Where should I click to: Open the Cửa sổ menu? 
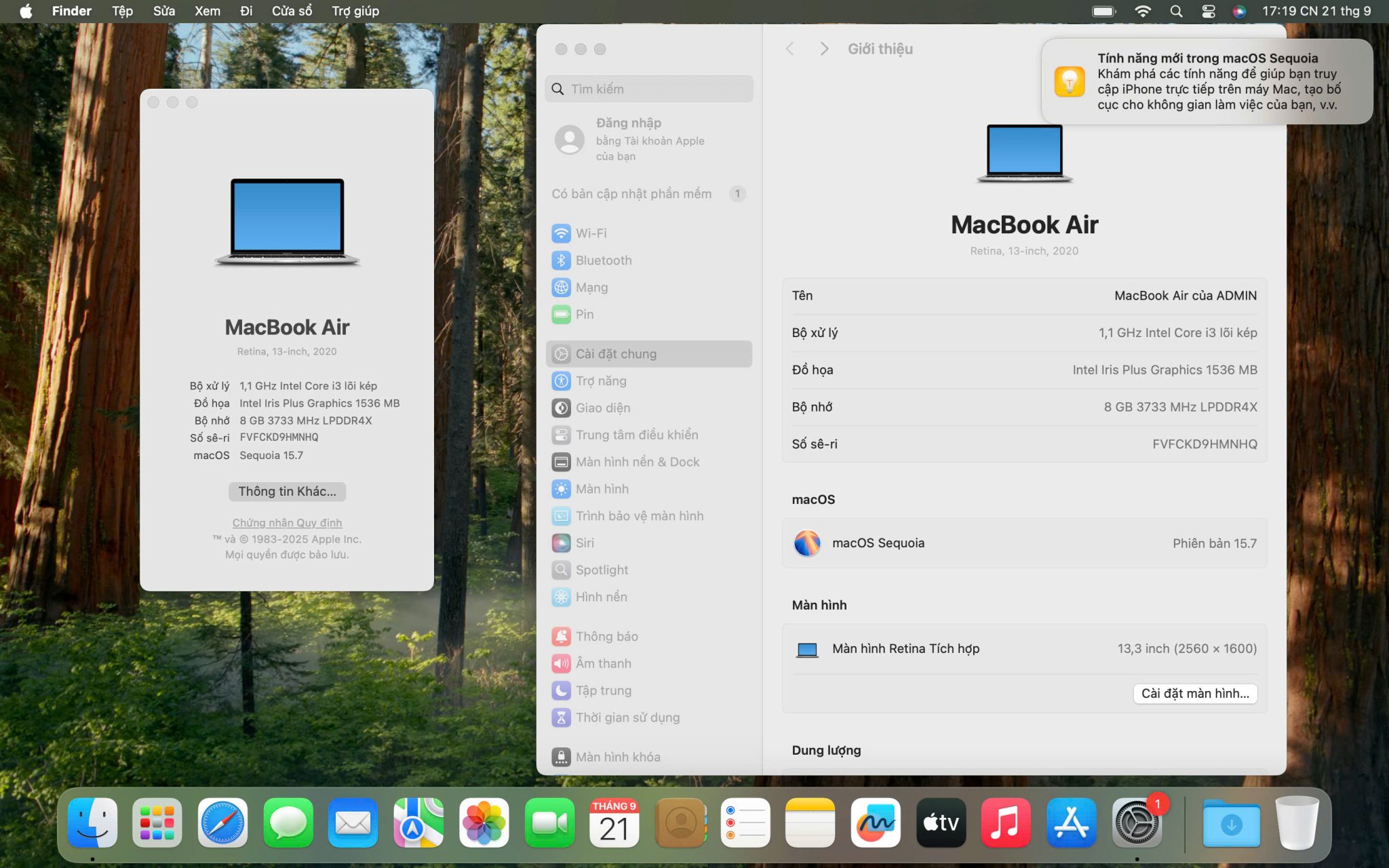click(292, 11)
